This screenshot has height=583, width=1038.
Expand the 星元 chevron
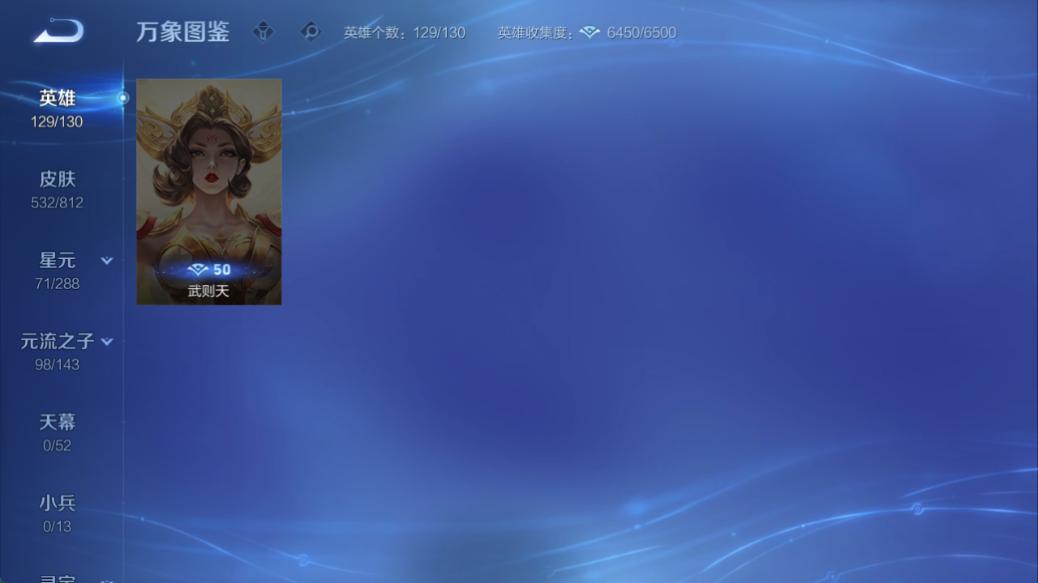pyautogui.click(x=107, y=261)
